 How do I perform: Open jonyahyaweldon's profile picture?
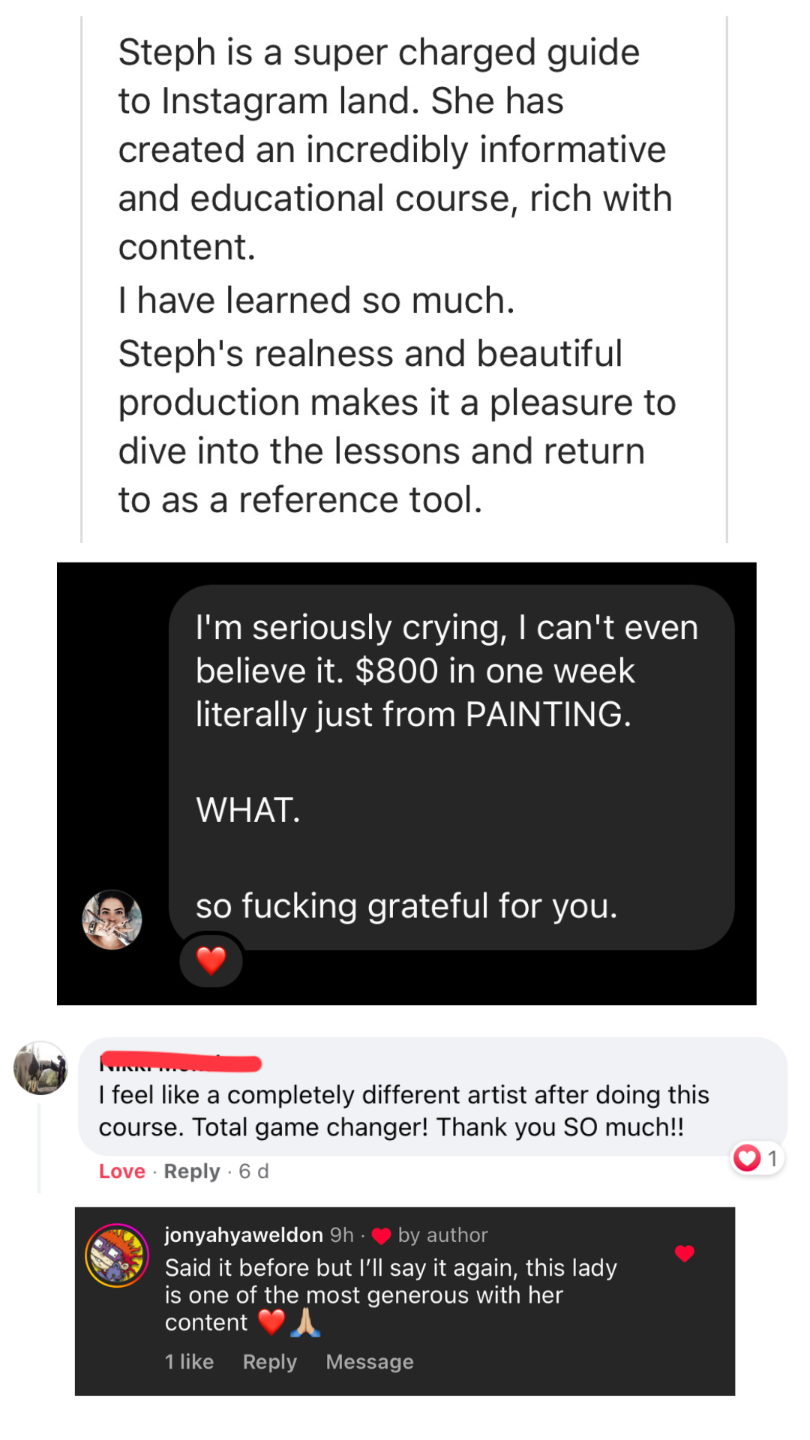click(x=117, y=1255)
